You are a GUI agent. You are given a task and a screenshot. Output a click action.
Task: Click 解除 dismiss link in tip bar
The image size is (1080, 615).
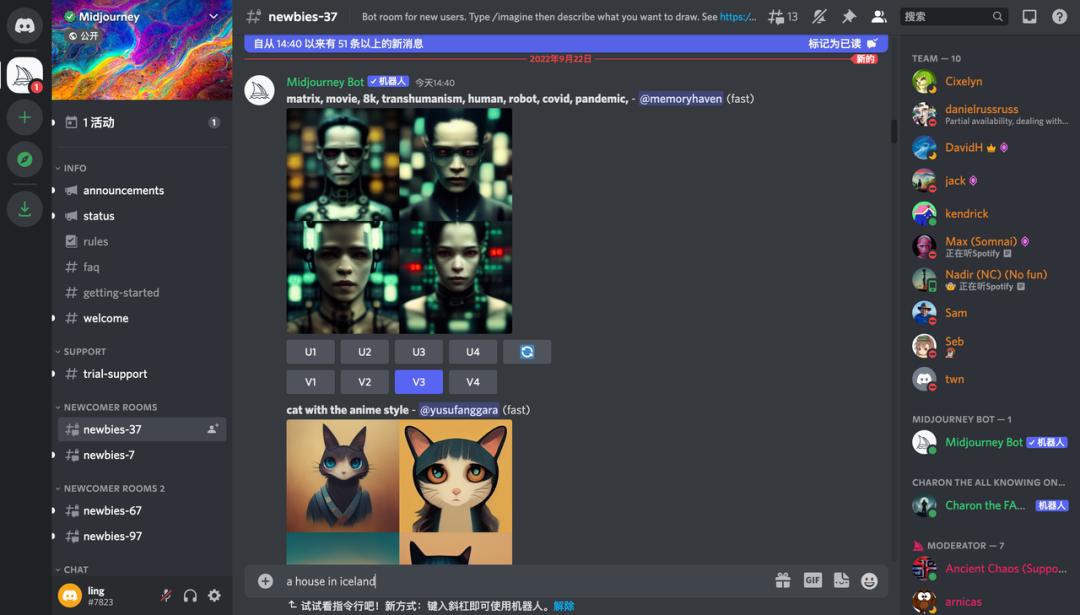pyautogui.click(x=563, y=606)
